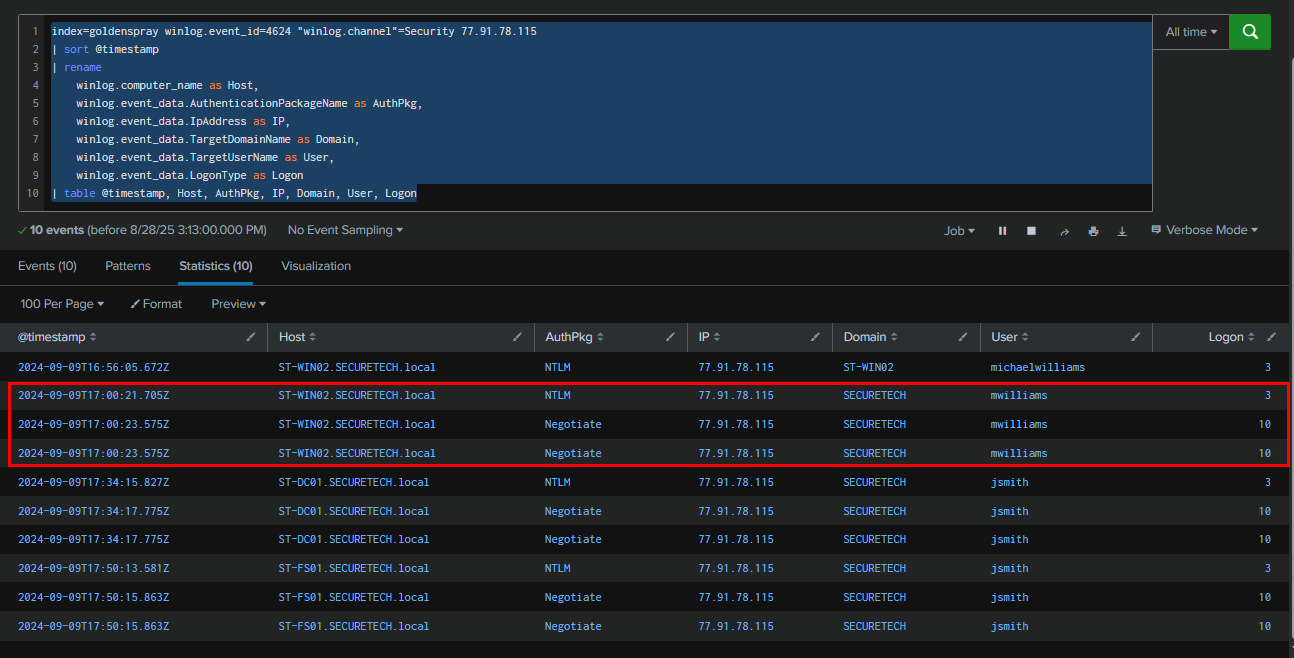Click the share job arrow icon
Screen dimensions: 1294x658
[1064, 231]
